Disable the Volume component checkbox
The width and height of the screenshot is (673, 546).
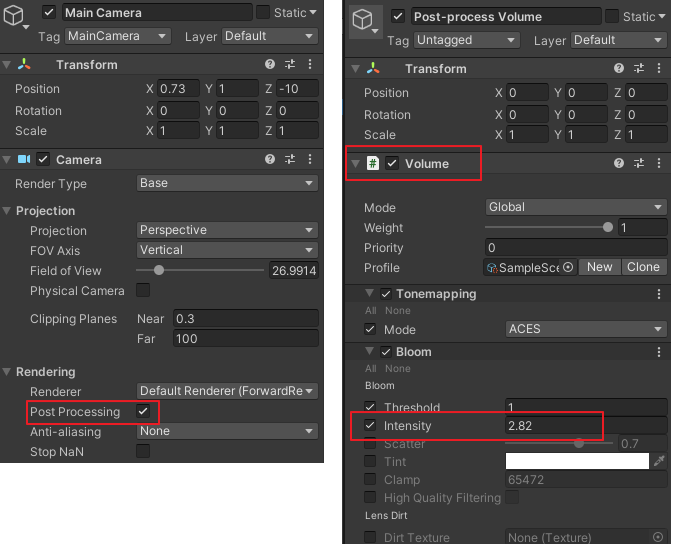[x=391, y=163]
